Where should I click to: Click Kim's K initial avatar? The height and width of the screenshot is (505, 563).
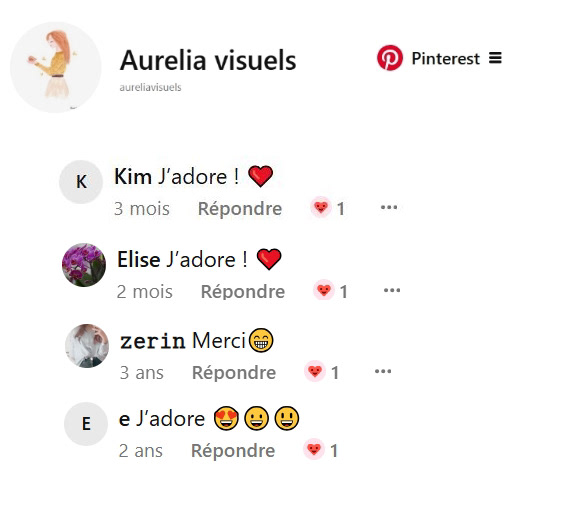81,182
